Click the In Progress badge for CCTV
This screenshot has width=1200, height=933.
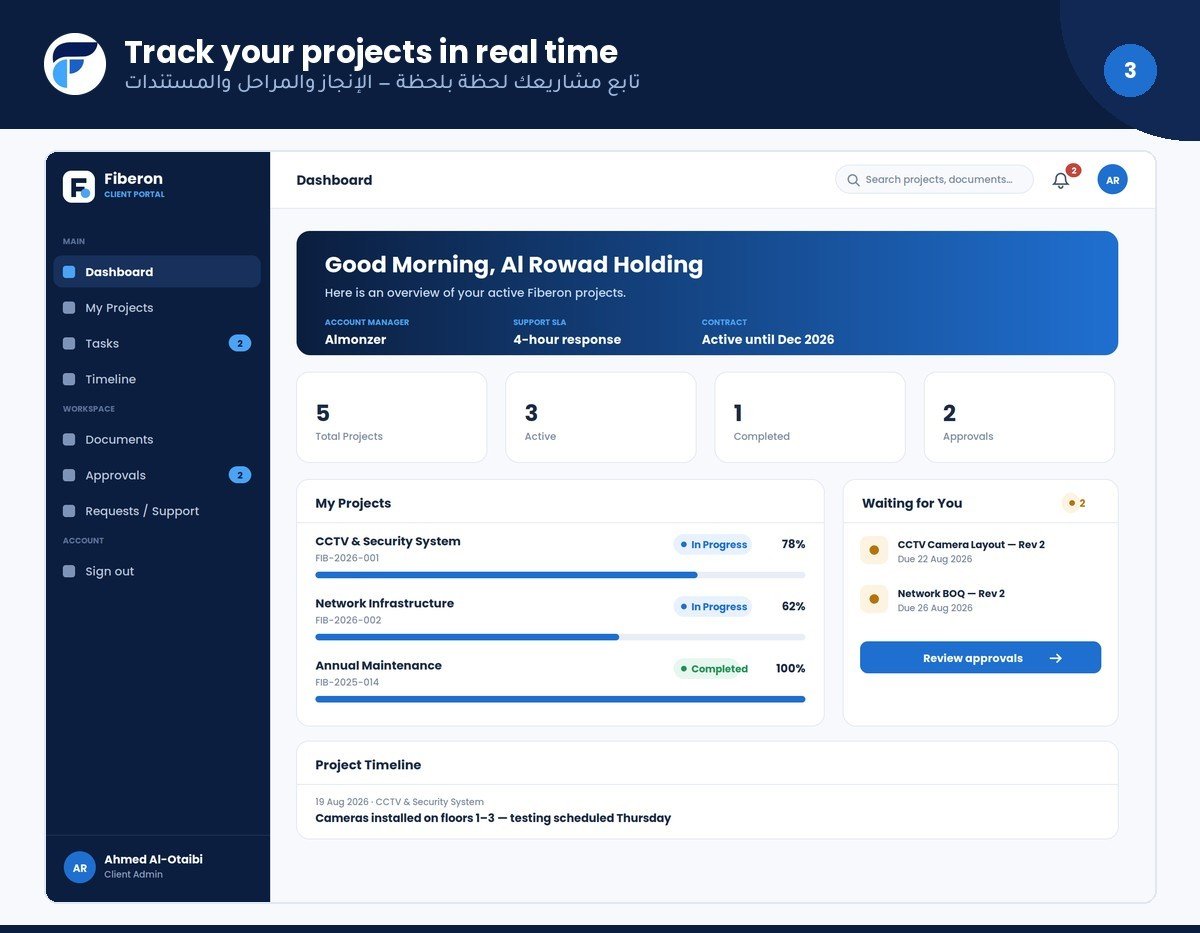pyautogui.click(x=713, y=545)
